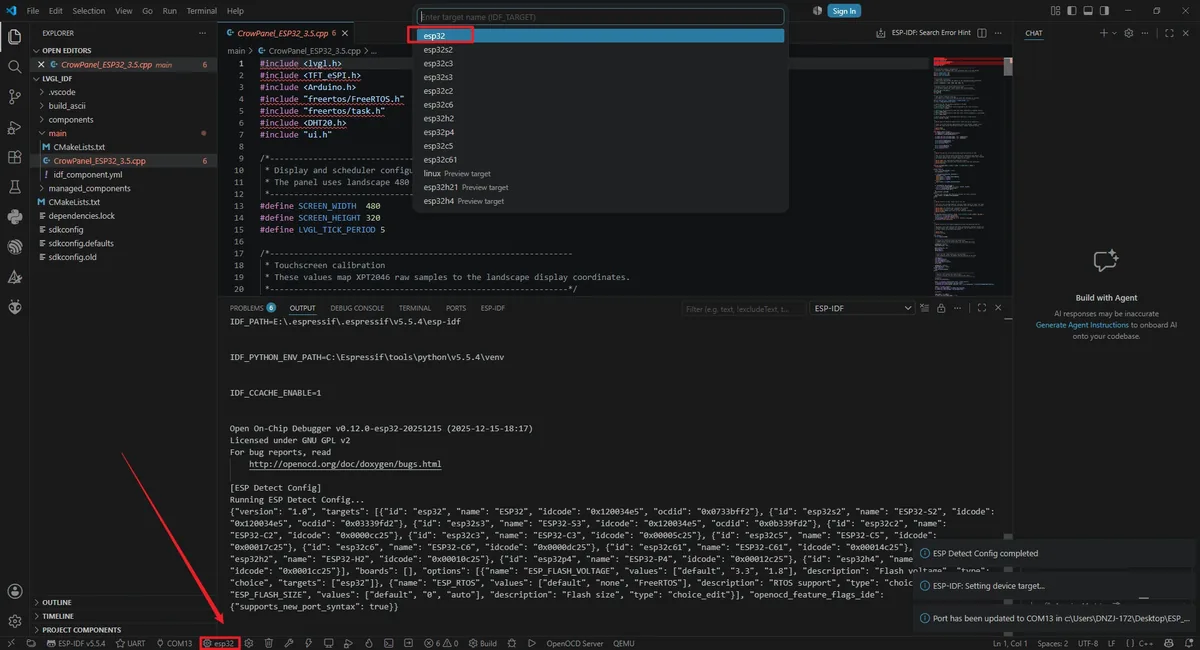The height and width of the screenshot is (650, 1200).
Task: Open the ESP-IDF output channel dropdown
Action: coord(862,308)
